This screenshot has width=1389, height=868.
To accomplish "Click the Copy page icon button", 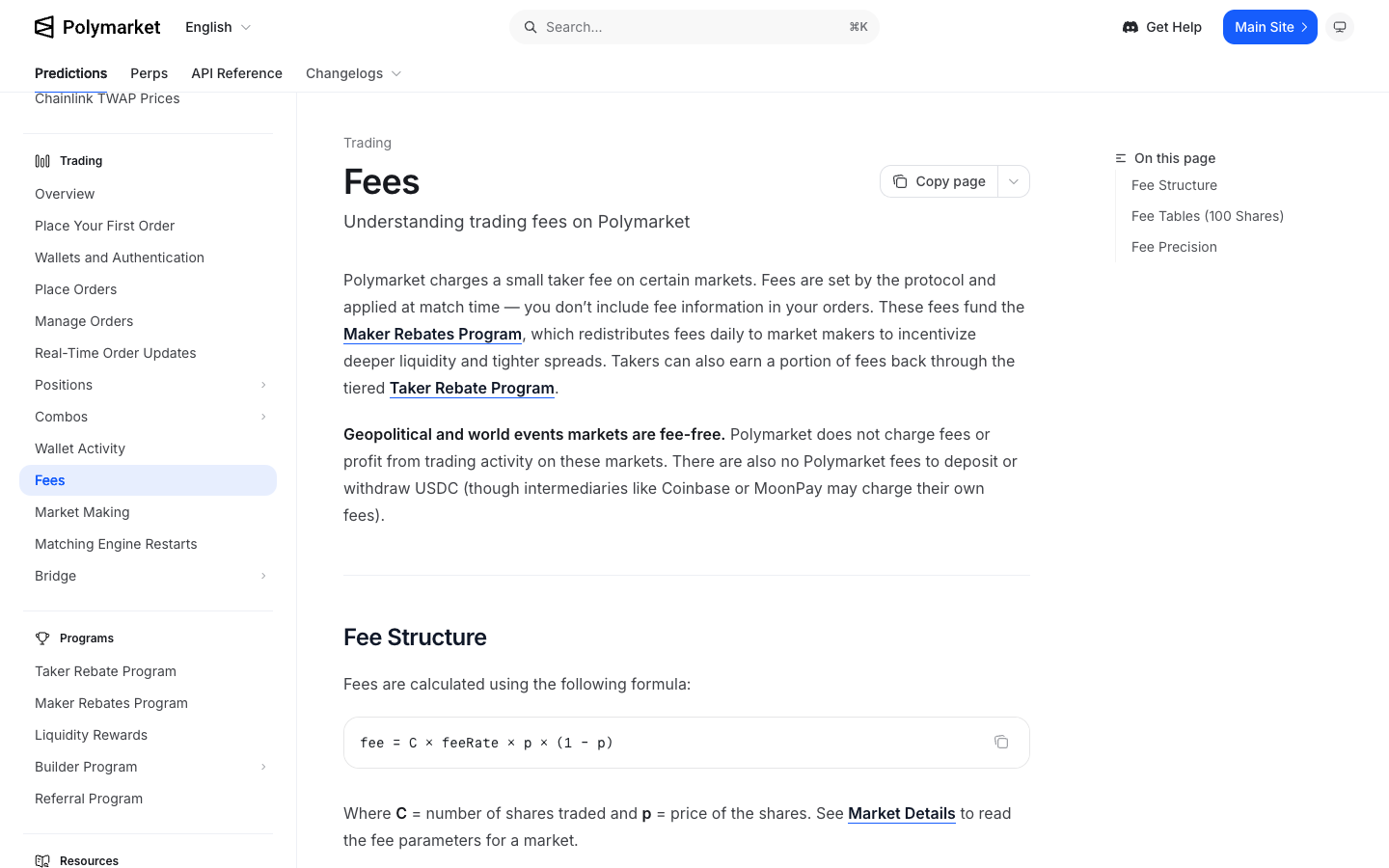I will (900, 181).
